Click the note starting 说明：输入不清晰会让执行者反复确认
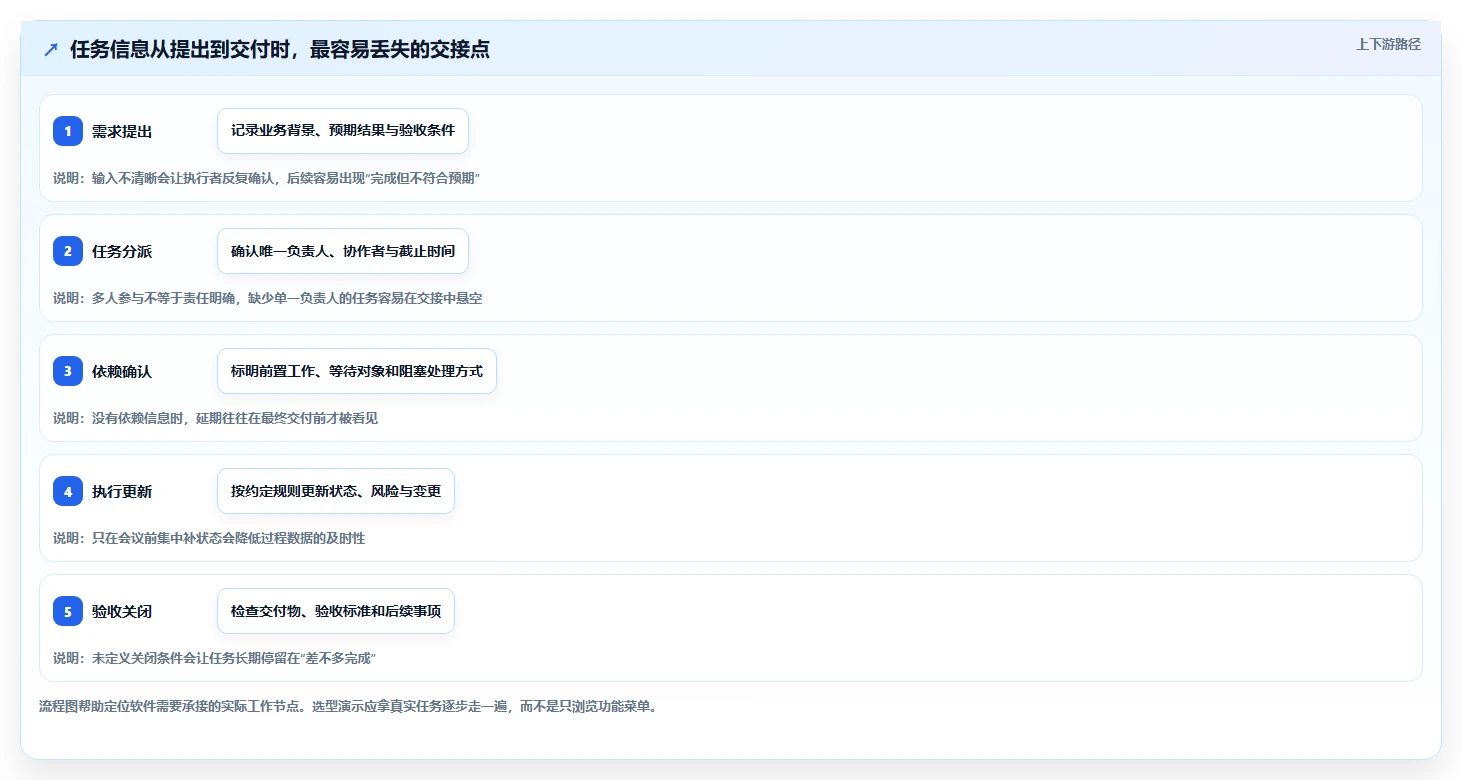 tap(267, 178)
